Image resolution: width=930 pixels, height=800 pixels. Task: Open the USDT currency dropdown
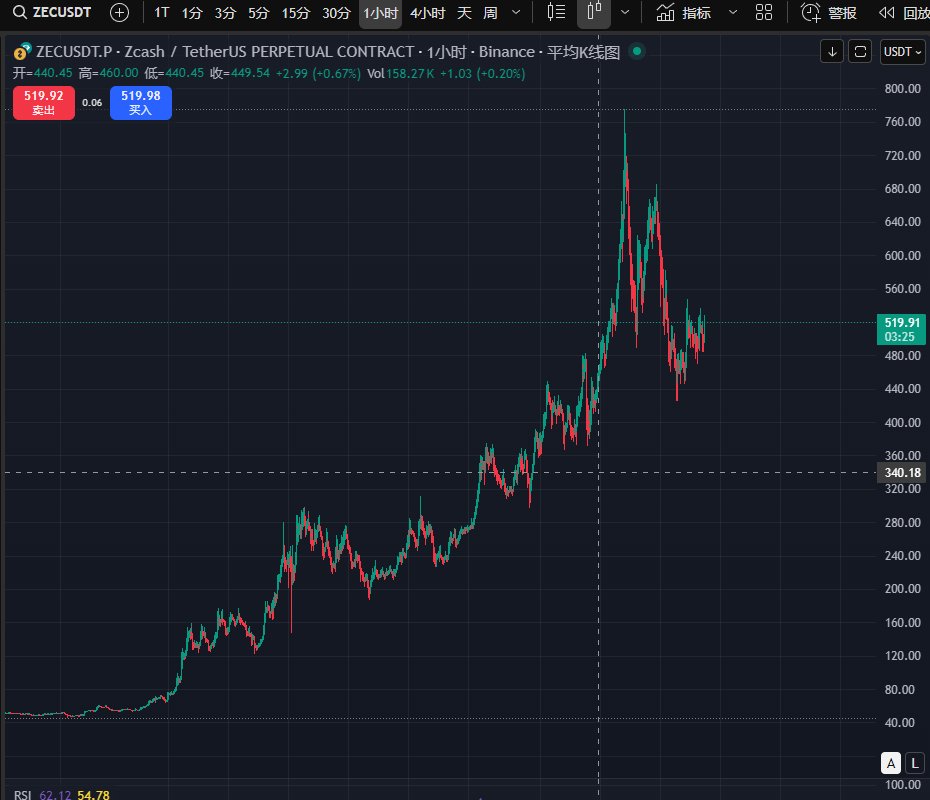point(902,52)
